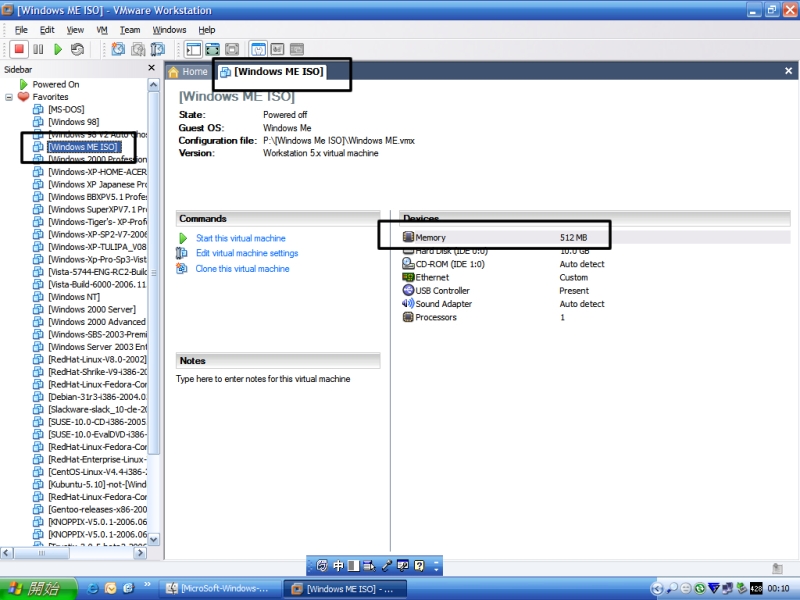Click the Take Snapshot toolbar icon
The width and height of the screenshot is (800, 600).
click(118, 49)
